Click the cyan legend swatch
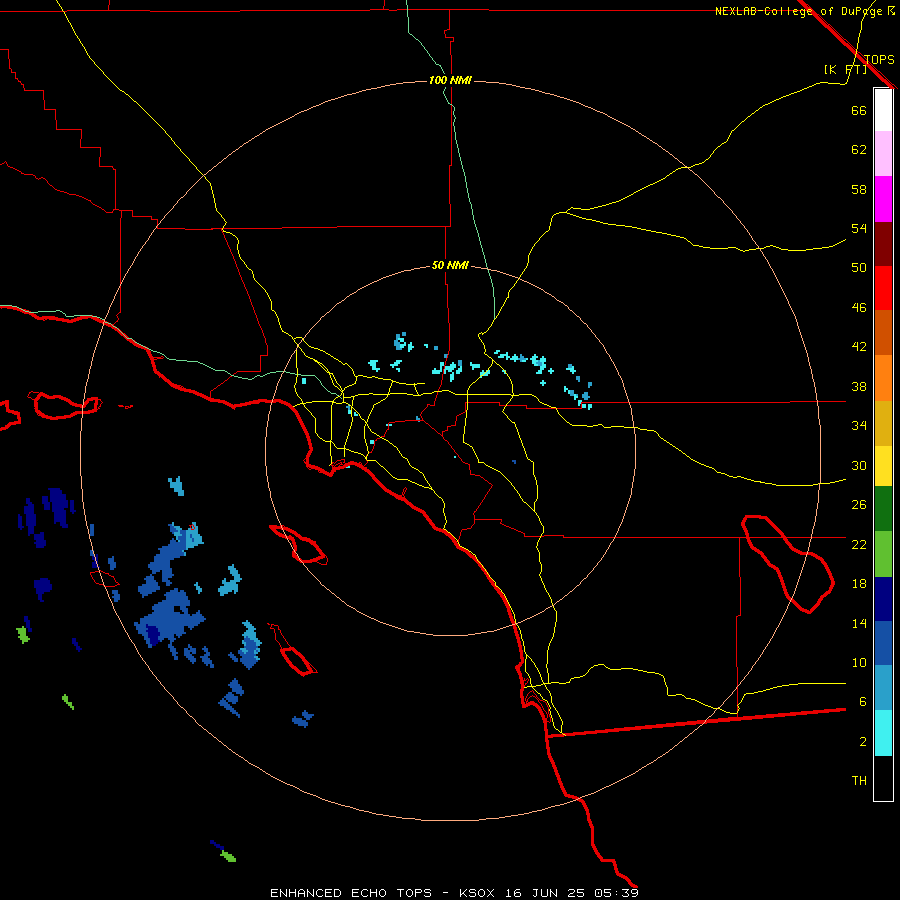900x900 pixels. (883, 733)
